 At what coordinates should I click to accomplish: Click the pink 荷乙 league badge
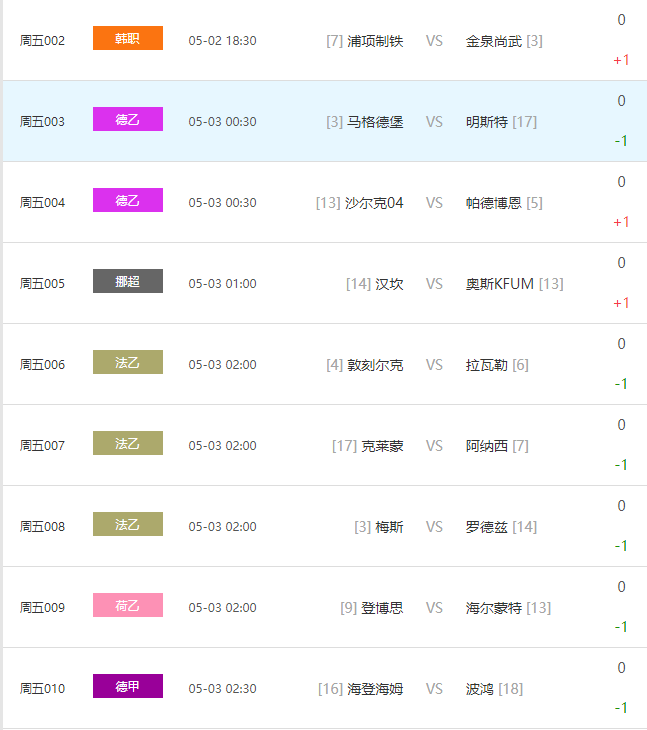point(127,606)
